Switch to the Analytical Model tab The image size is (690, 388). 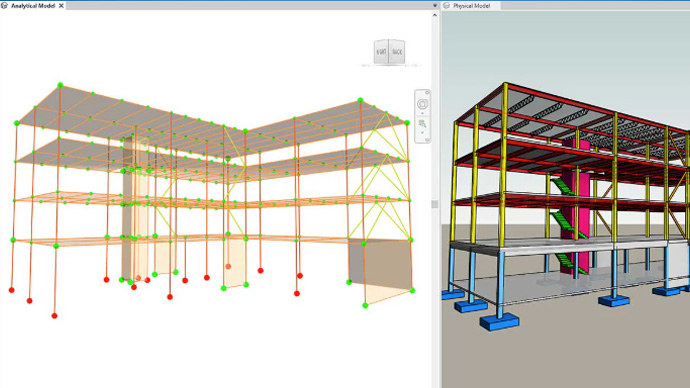[x=33, y=6]
